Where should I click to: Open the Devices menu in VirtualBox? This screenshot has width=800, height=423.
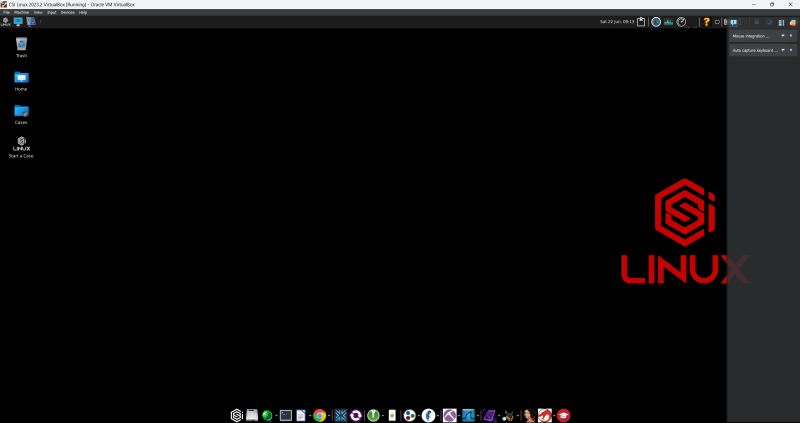pyautogui.click(x=67, y=12)
